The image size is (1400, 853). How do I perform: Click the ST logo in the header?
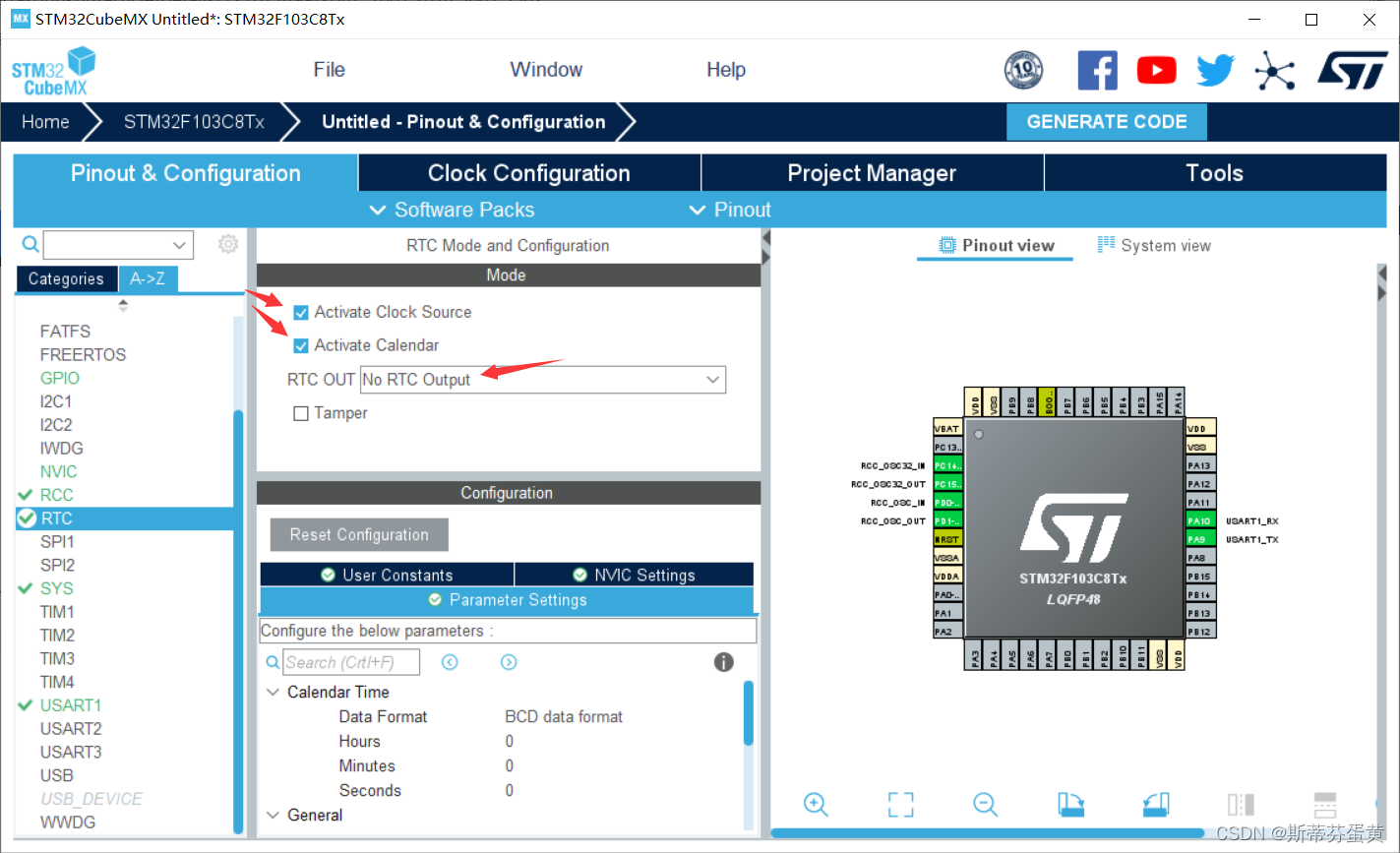(x=1353, y=70)
